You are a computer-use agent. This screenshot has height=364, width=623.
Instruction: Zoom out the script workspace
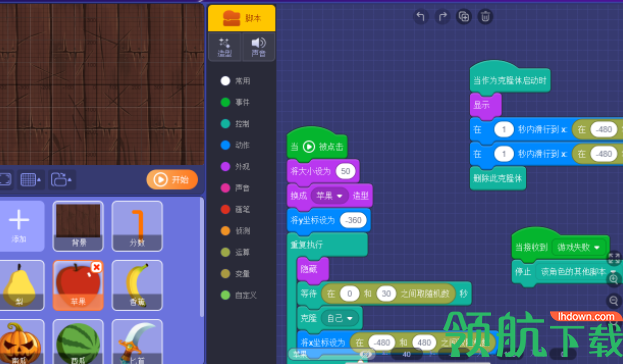click(x=614, y=301)
